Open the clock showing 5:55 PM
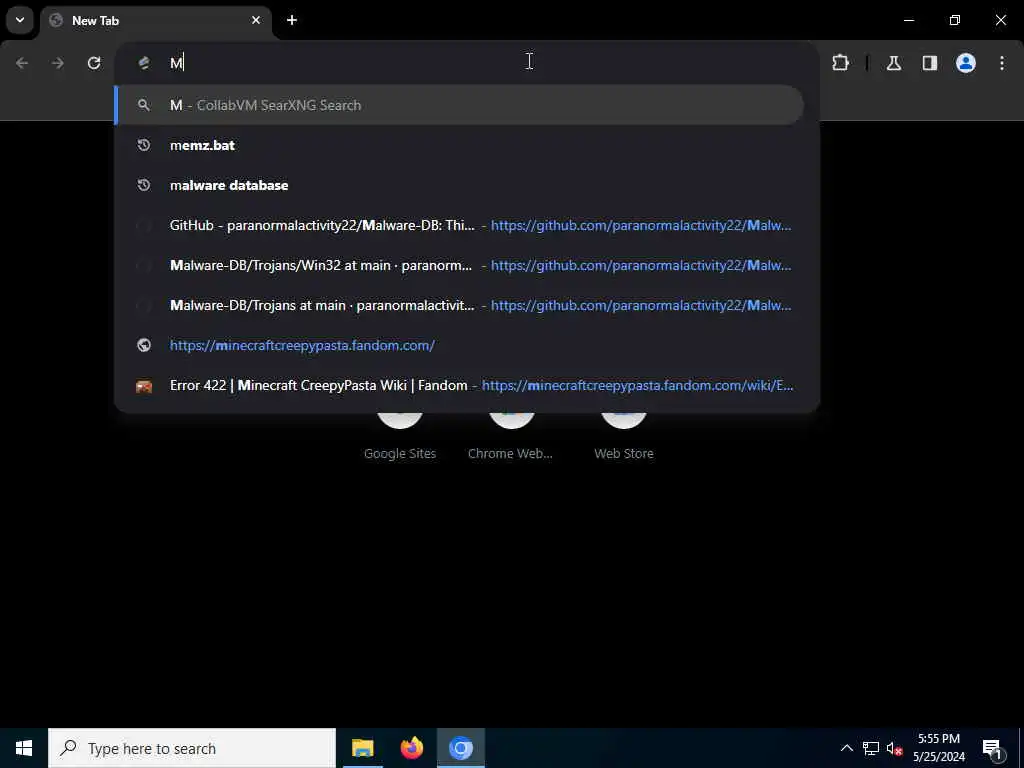Screen dimensions: 1024x768 [939, 748]
